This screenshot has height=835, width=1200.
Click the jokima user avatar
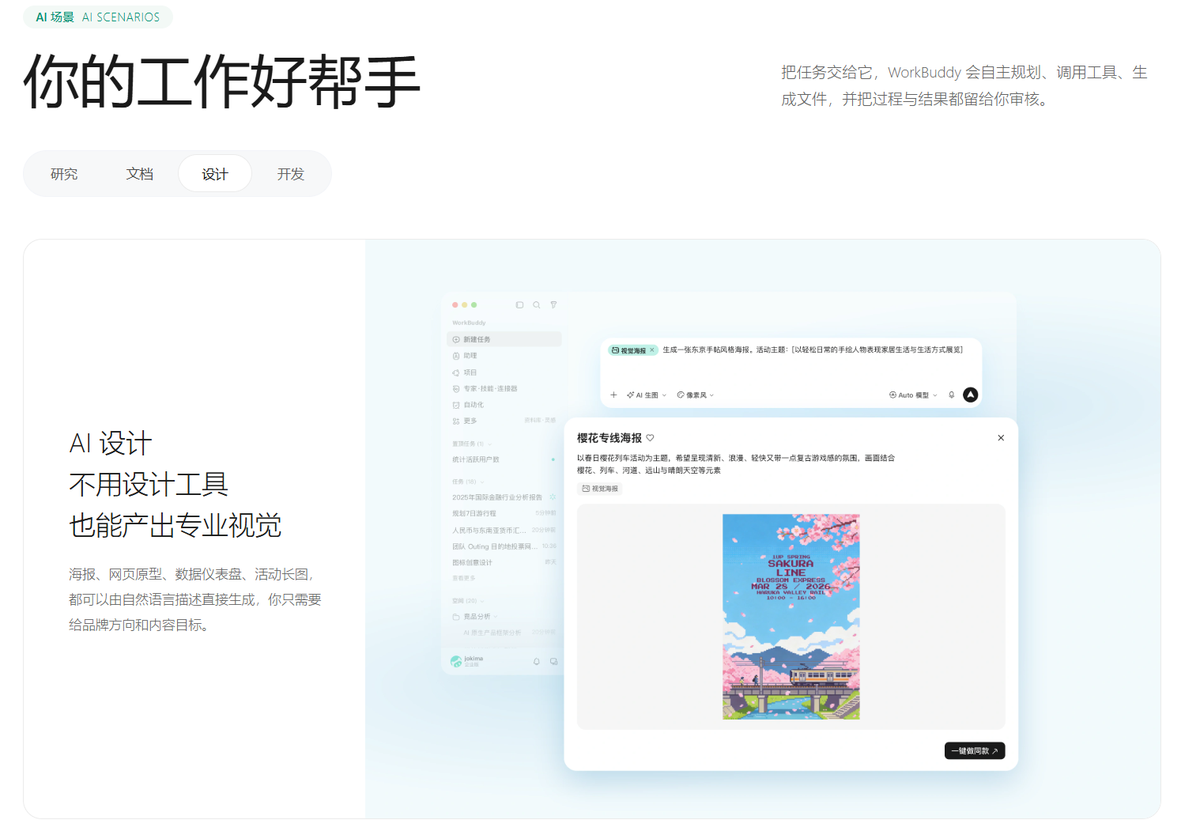tap(456, 661)
